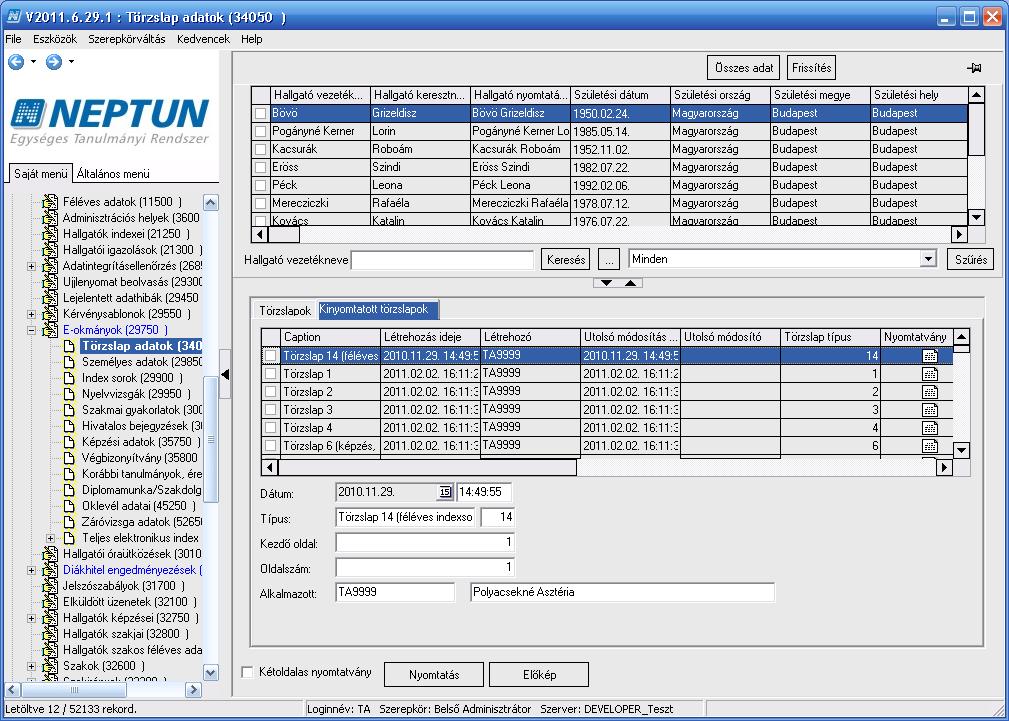Open the Kedvencek menu
This screenshot has width=1009, height=721.
[x=203, y=39]
